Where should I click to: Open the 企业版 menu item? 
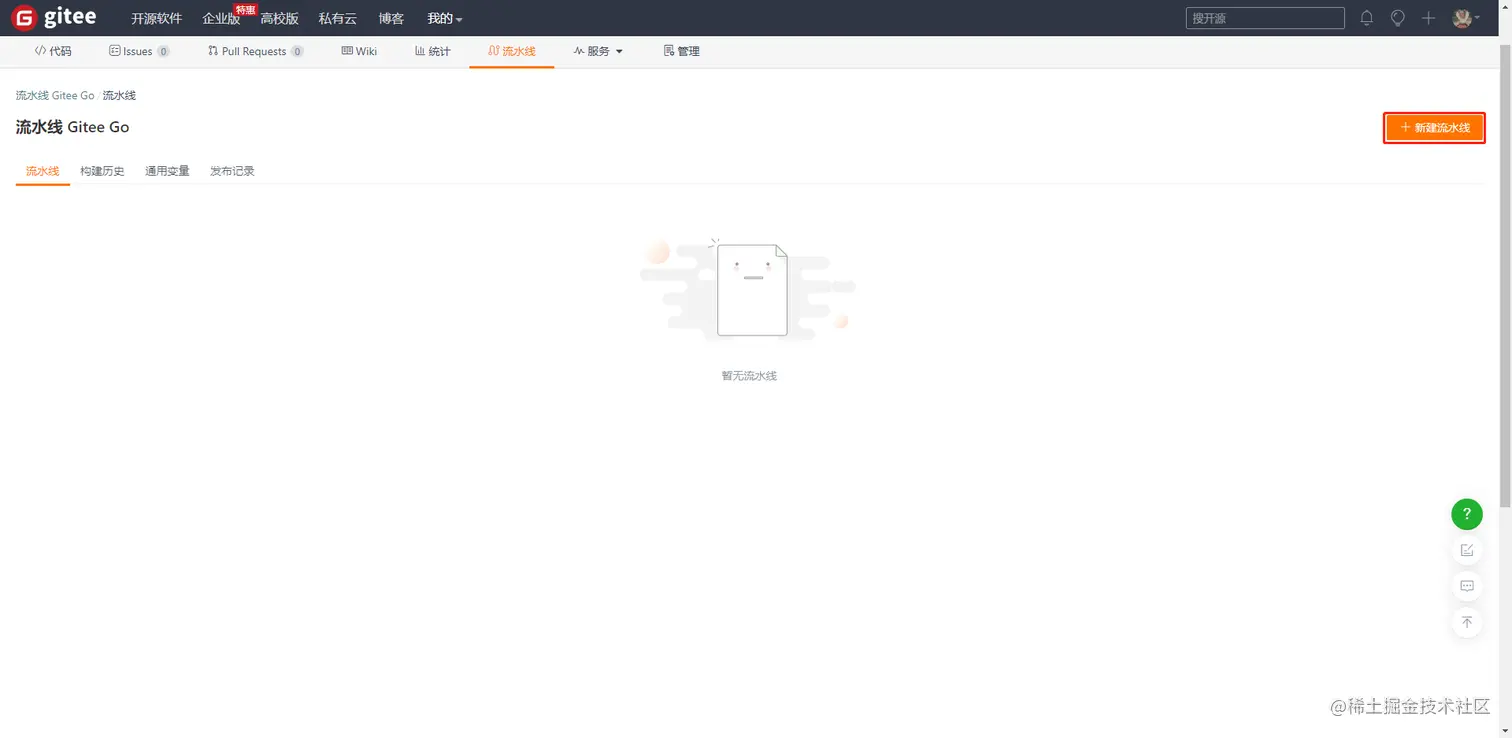221,18
